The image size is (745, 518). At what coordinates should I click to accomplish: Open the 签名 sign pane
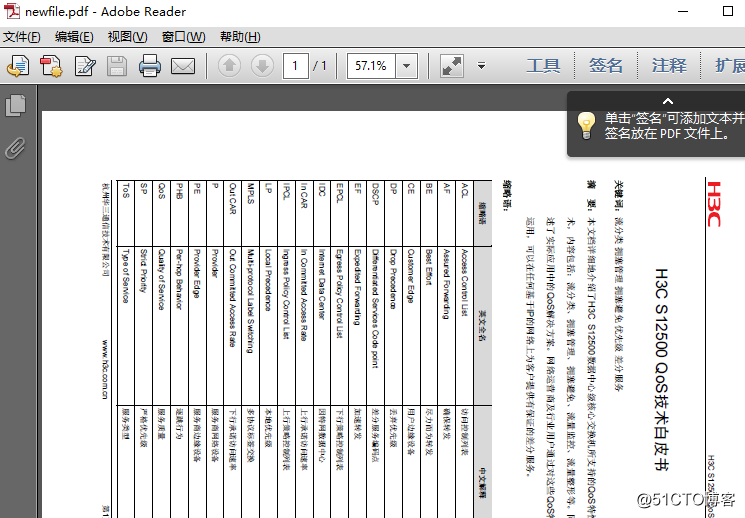[606, 66]
